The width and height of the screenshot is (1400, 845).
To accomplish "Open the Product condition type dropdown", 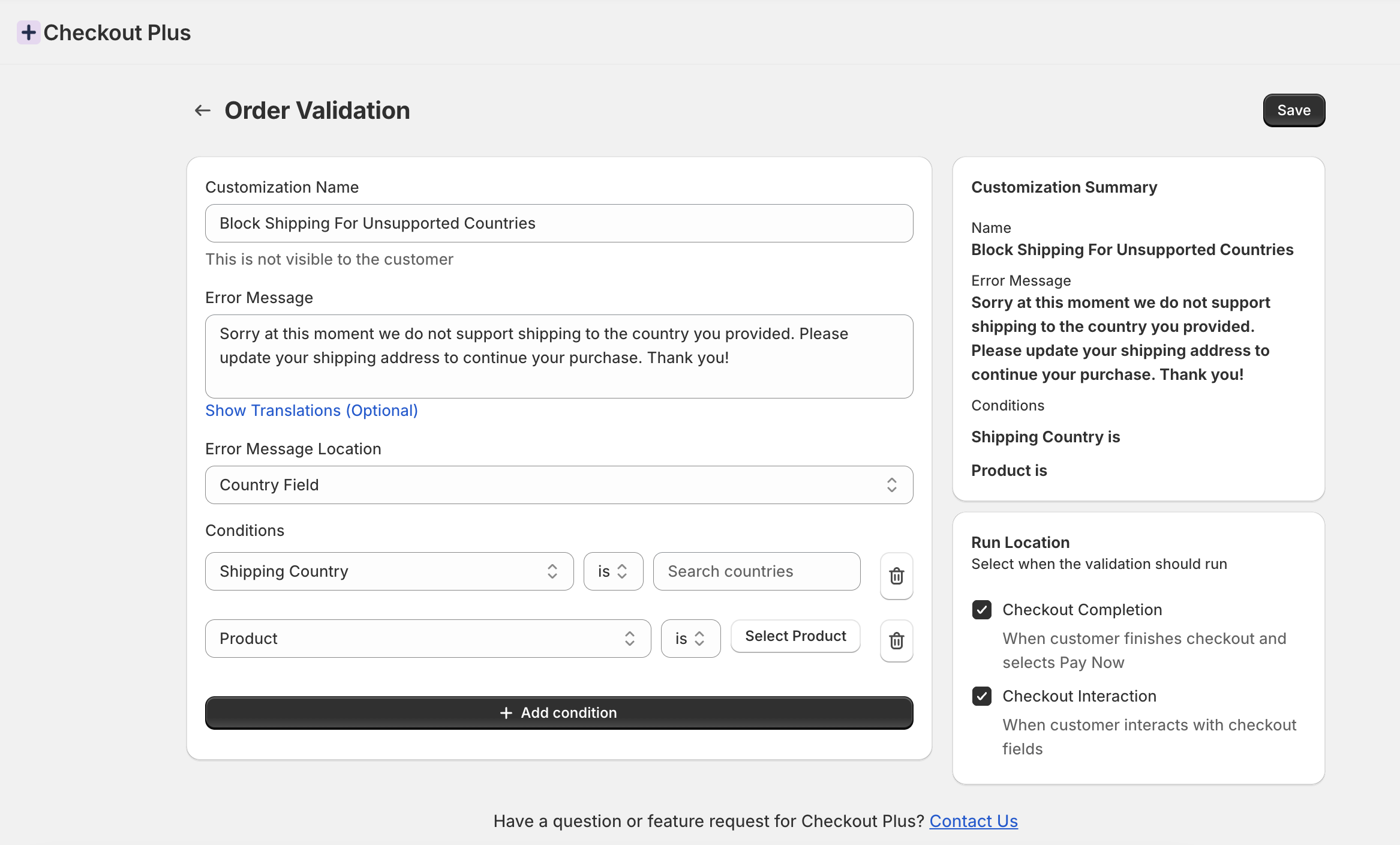I will point(427,639).
